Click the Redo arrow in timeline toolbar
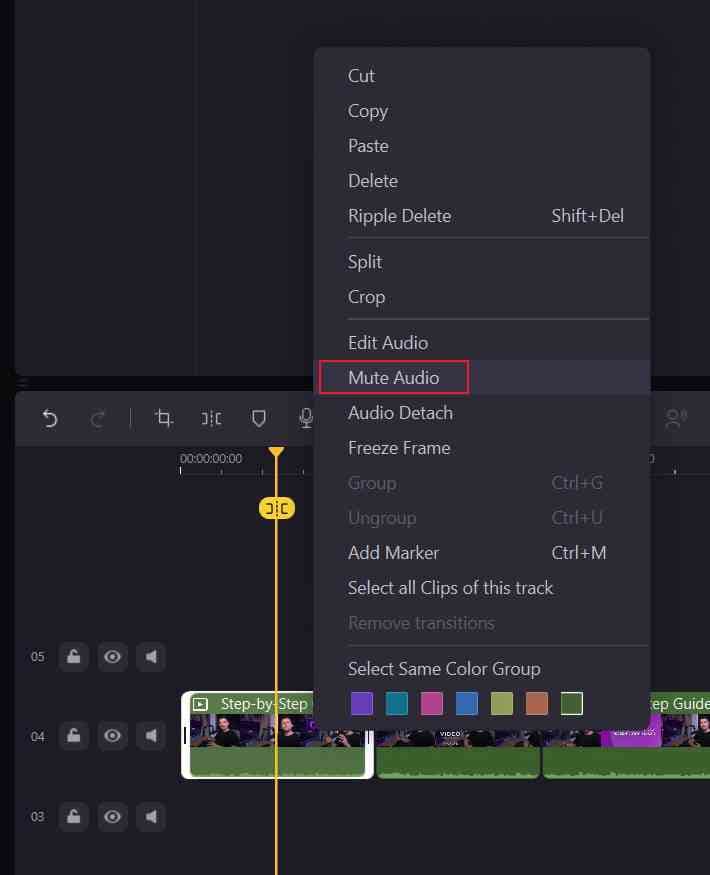 [98, 418]
